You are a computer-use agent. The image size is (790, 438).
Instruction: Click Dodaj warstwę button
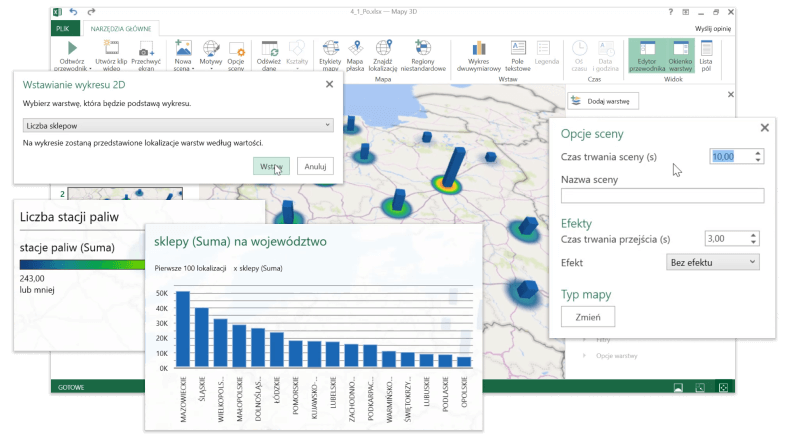(603, 101)
